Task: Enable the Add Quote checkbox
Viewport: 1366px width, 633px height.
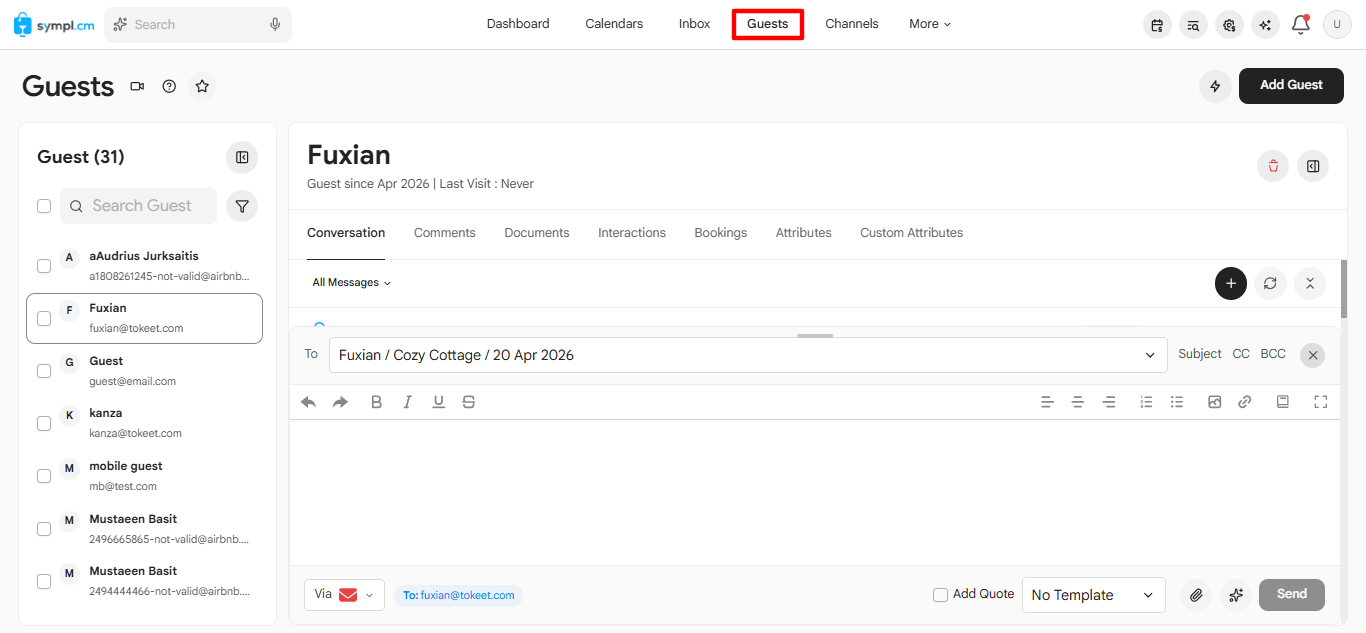Action: pos(940,595)
